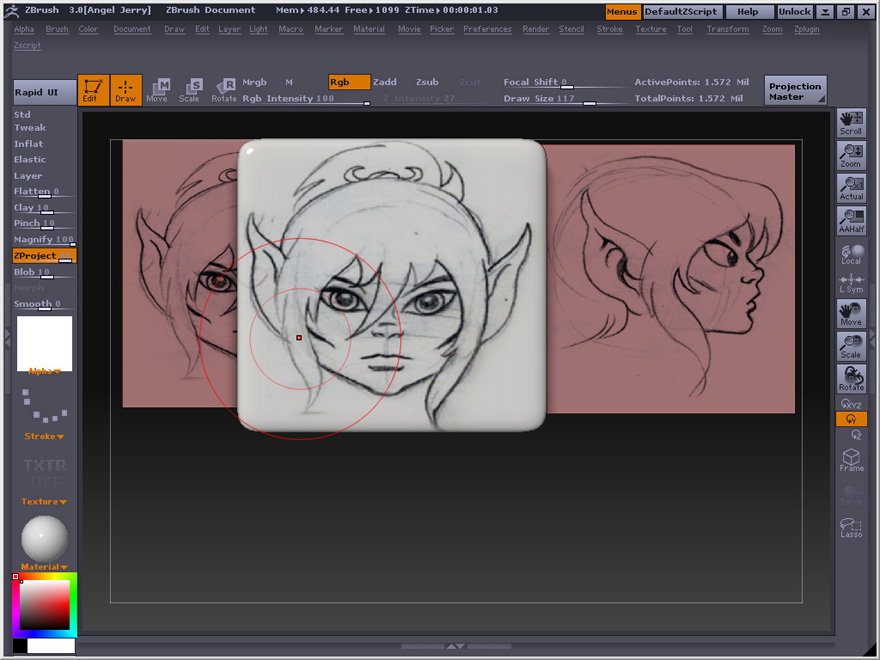Select the Move tool in top toolbar
This screenshot has width=880, height=660.
pos(158,90)
